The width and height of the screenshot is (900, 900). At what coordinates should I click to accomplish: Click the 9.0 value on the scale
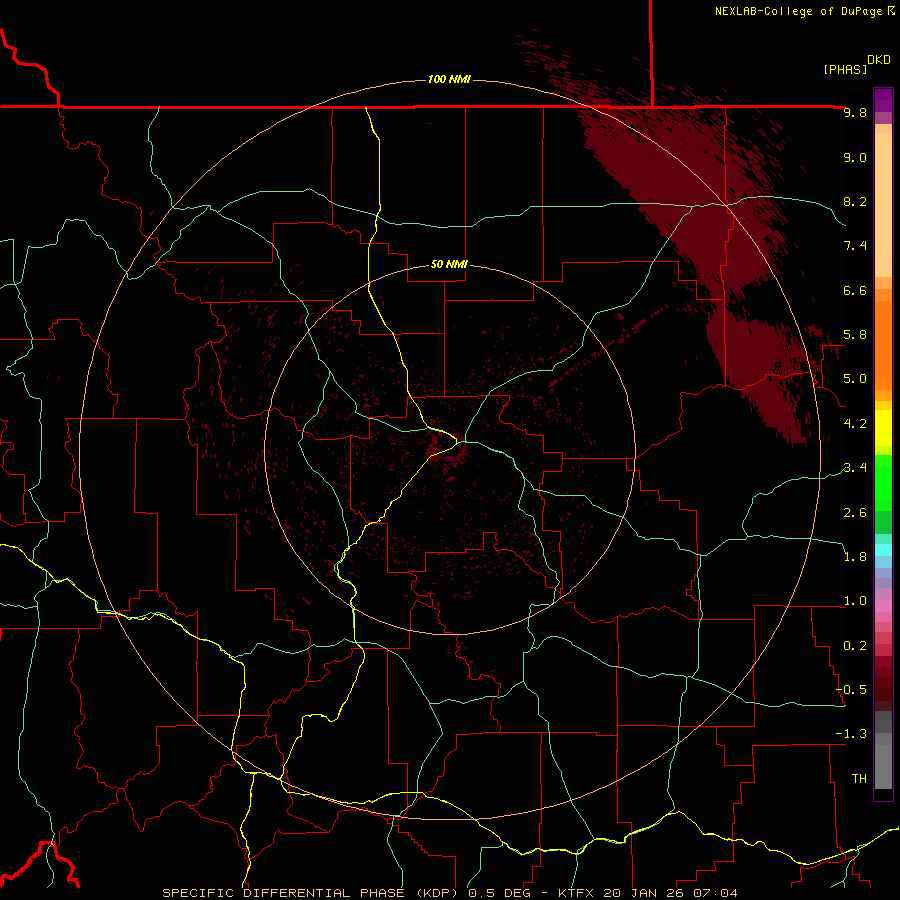pos(855,157)
